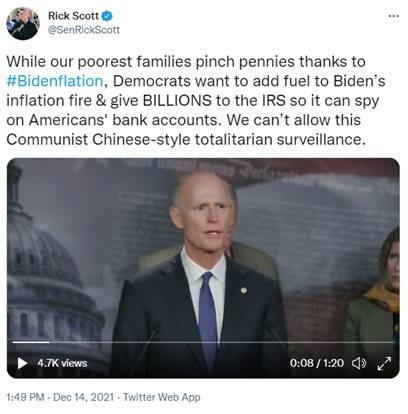The width and height of the screenshot is (408, 414).
Task: Click the 4.7K views counter
Action: (x=62, y=363)
